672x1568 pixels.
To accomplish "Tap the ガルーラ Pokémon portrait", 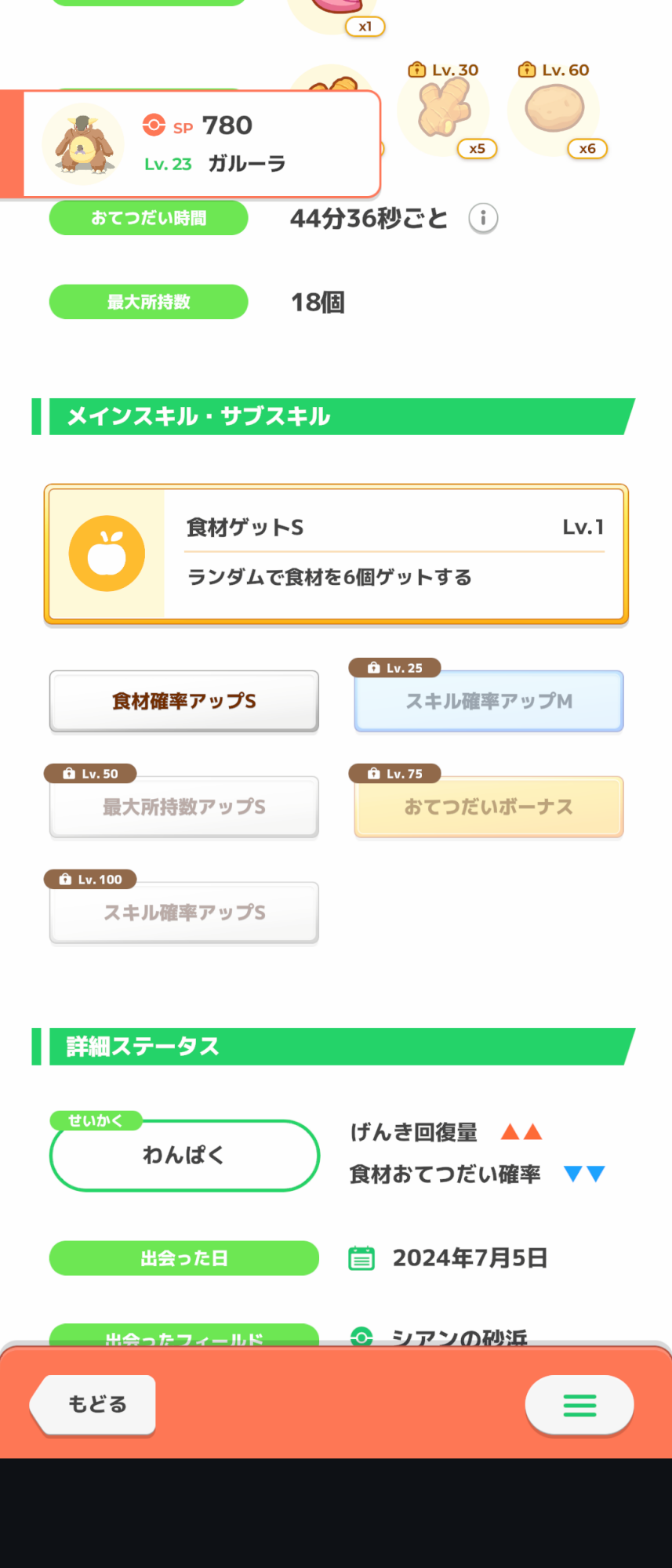I will pyautogui.click(x=83, y=143).
